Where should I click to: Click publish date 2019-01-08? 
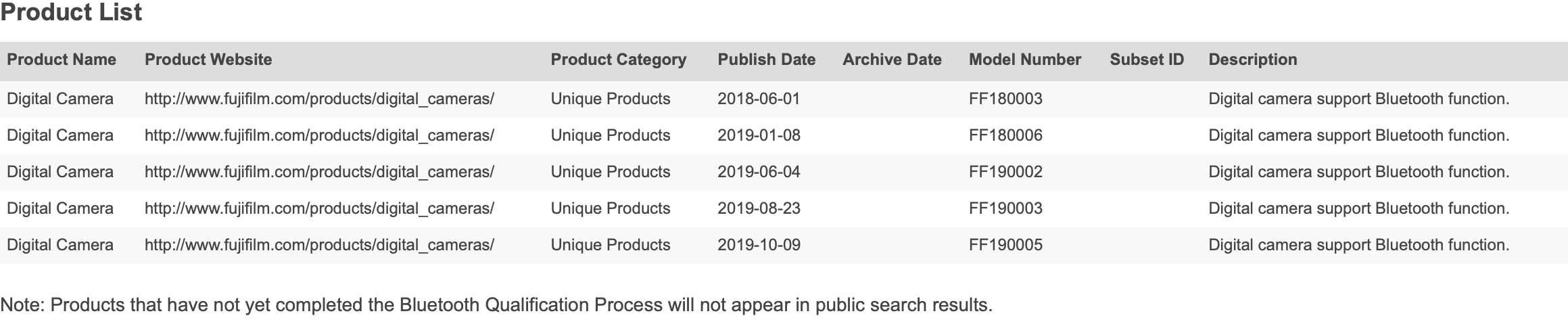click(759, 135)
